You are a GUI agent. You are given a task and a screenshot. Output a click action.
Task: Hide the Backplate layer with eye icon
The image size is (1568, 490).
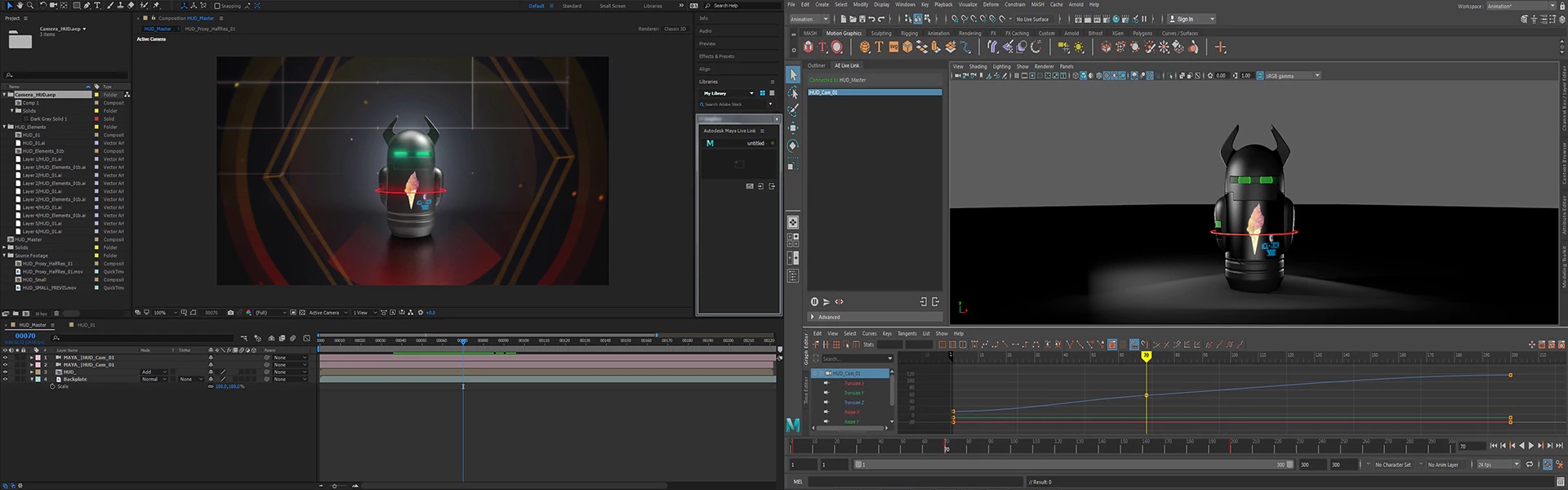point(5,380)
